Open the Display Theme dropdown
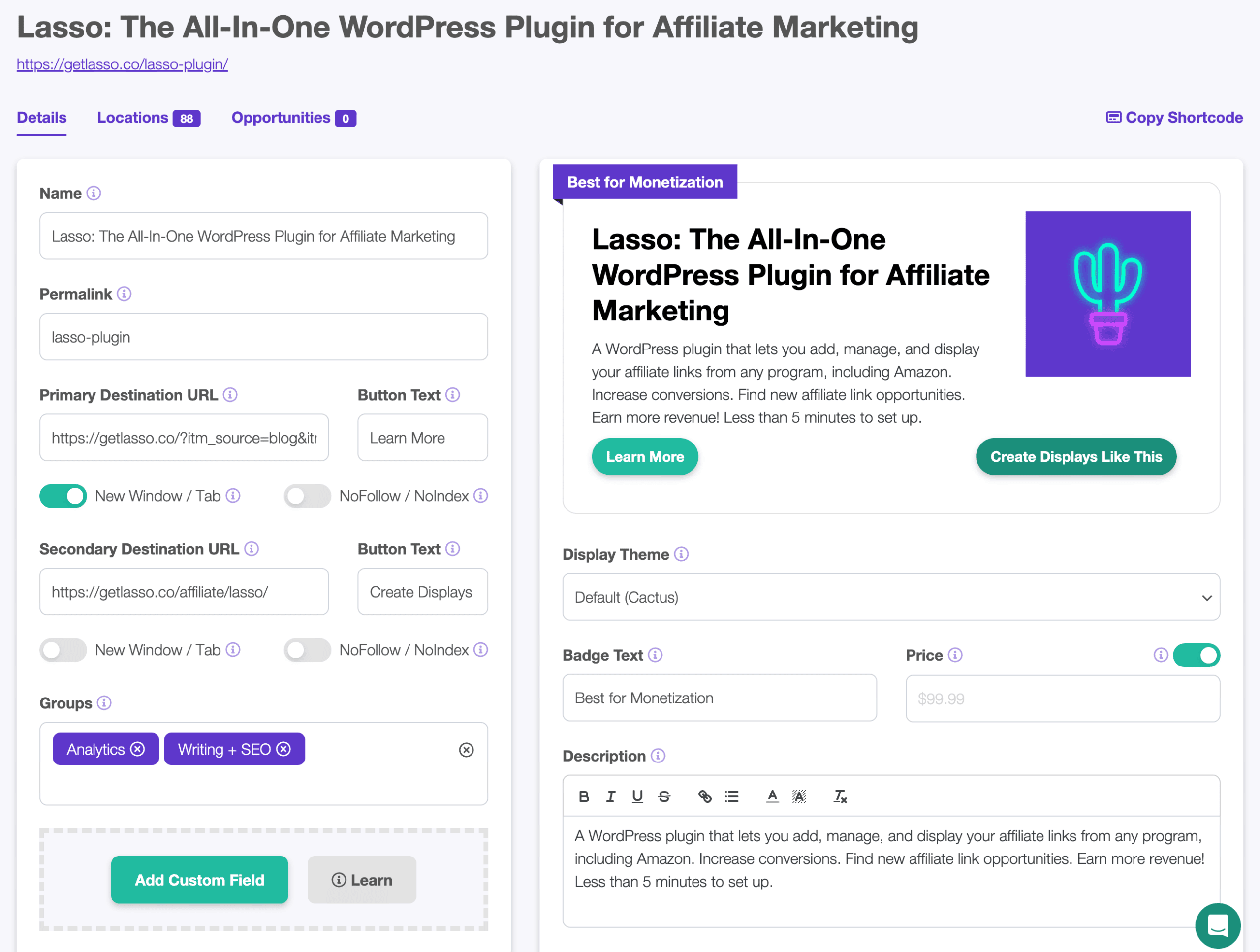1260x952 pixels. pyautogui.click(x=891, y=597)
